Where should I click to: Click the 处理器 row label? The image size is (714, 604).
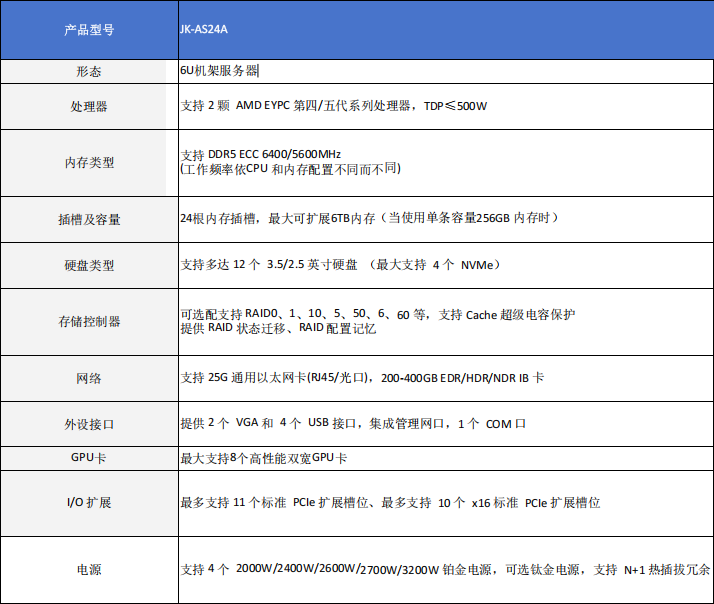pos(88,106)
